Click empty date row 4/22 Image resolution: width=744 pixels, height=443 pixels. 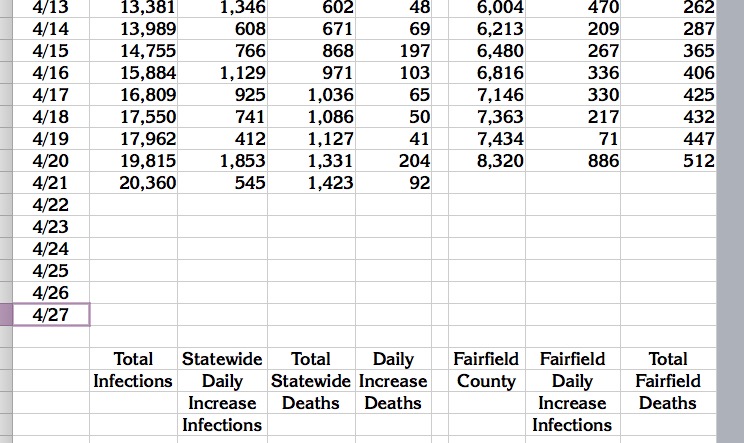(51, 204)
